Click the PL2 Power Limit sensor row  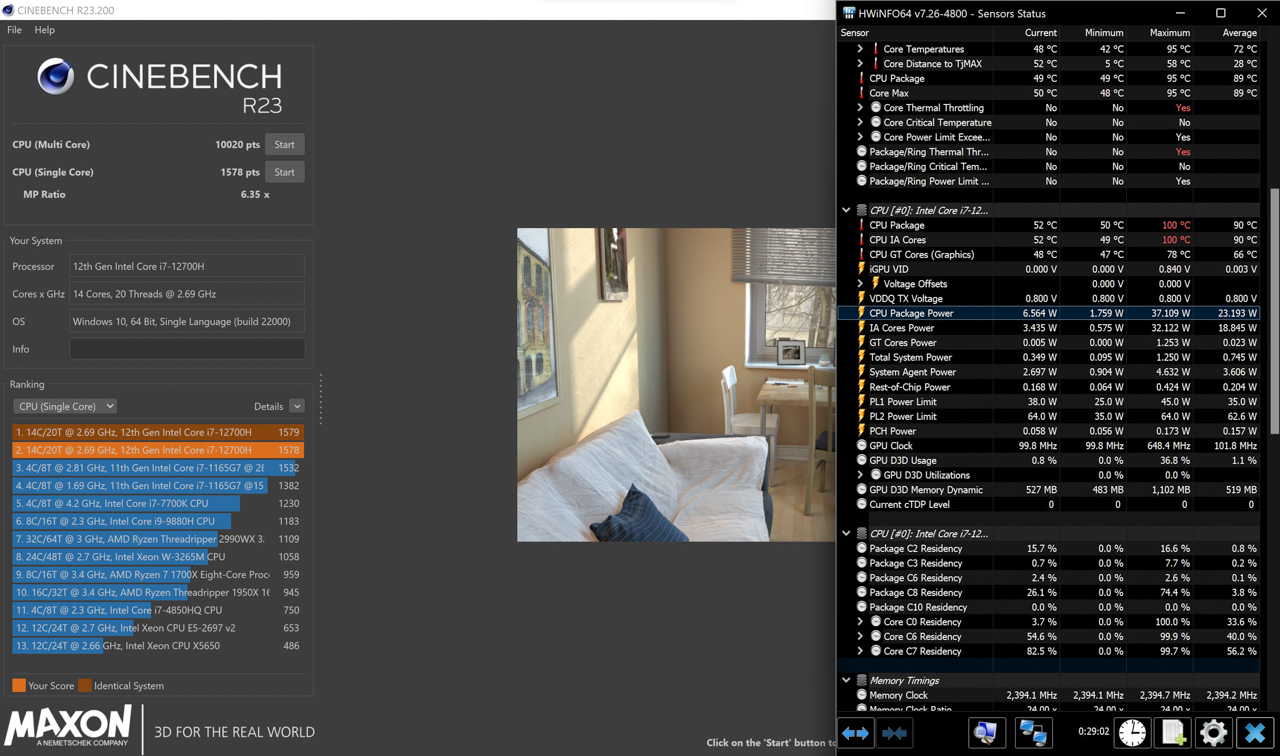(1048, 416)
